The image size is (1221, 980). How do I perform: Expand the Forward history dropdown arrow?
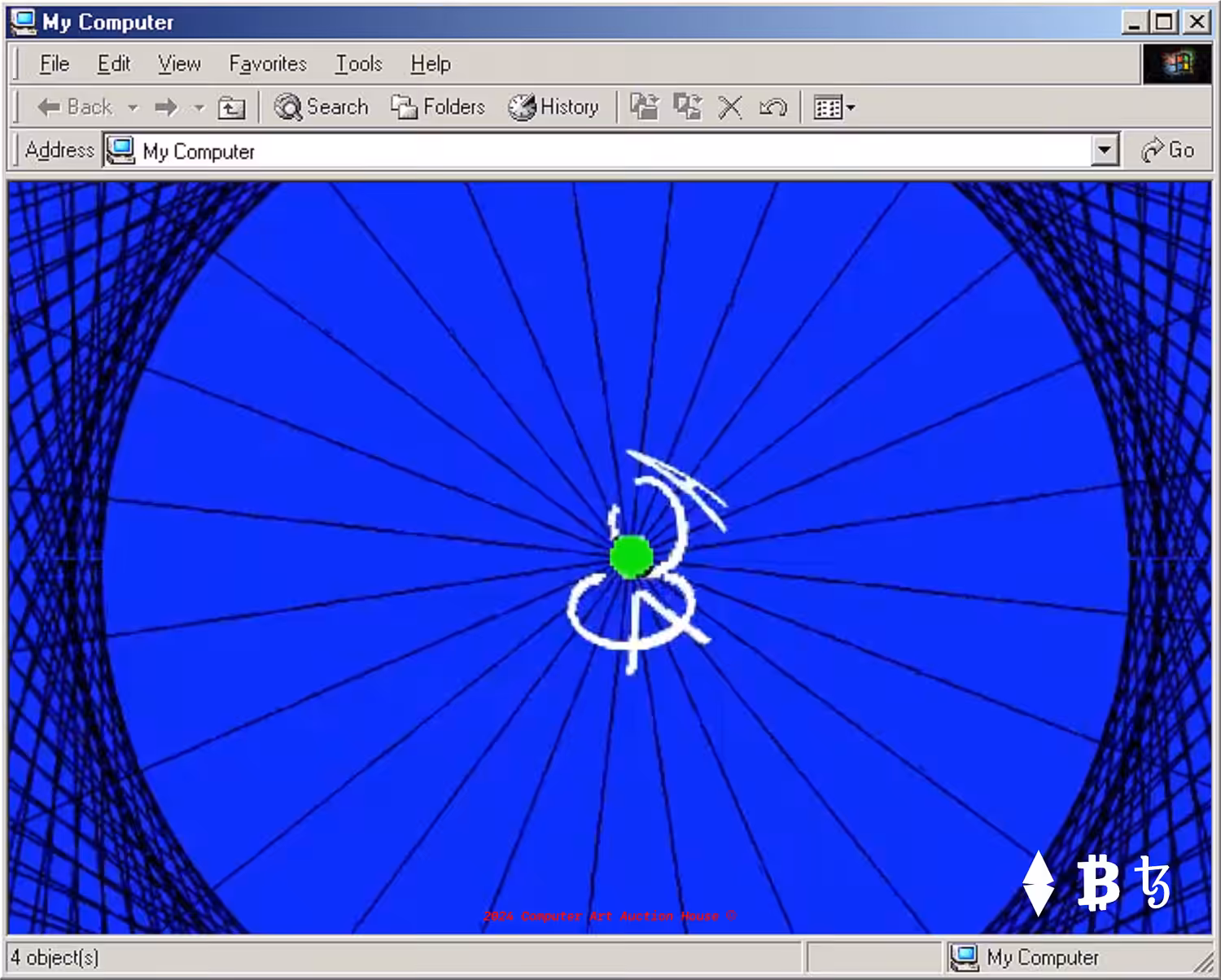[x=199, y=107]
